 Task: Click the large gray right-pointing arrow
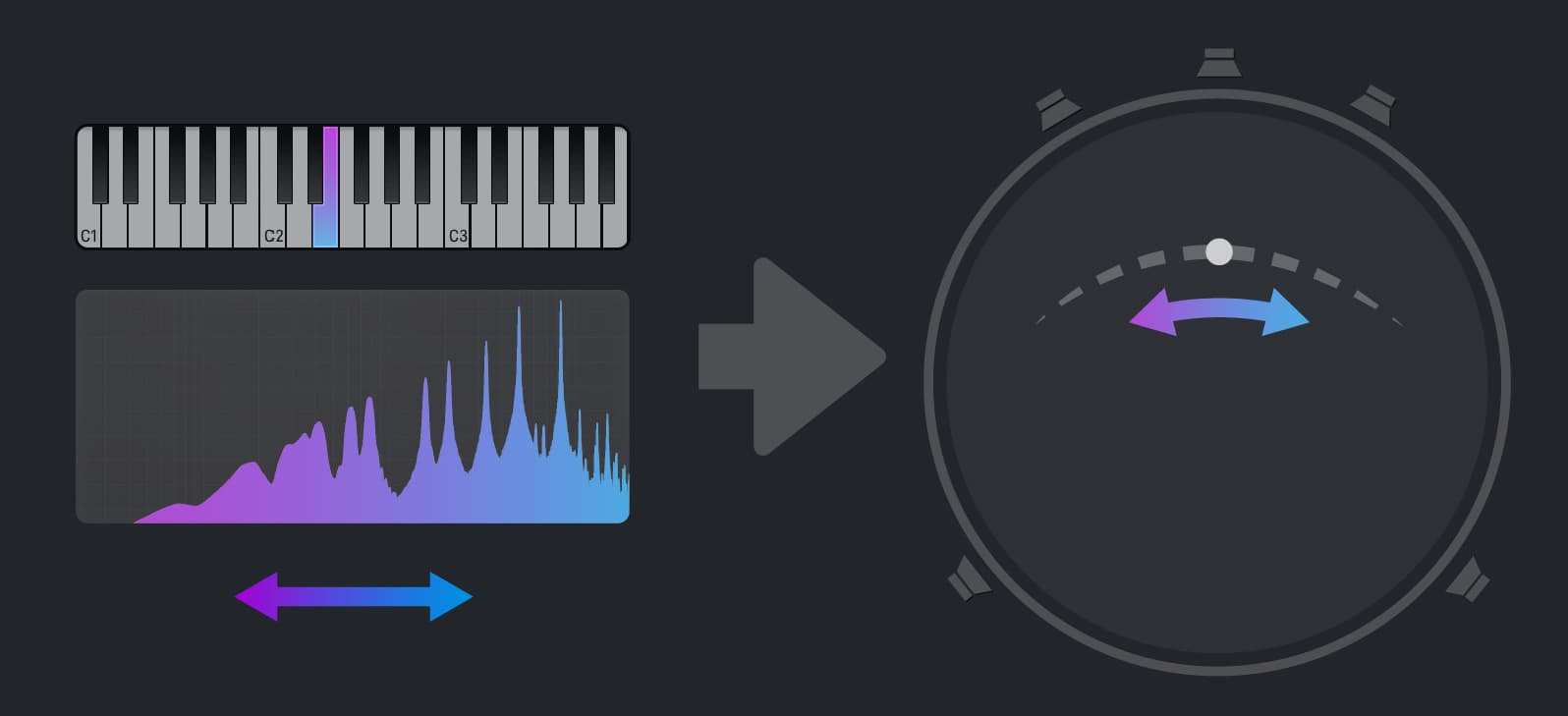(x=792, y=357)
